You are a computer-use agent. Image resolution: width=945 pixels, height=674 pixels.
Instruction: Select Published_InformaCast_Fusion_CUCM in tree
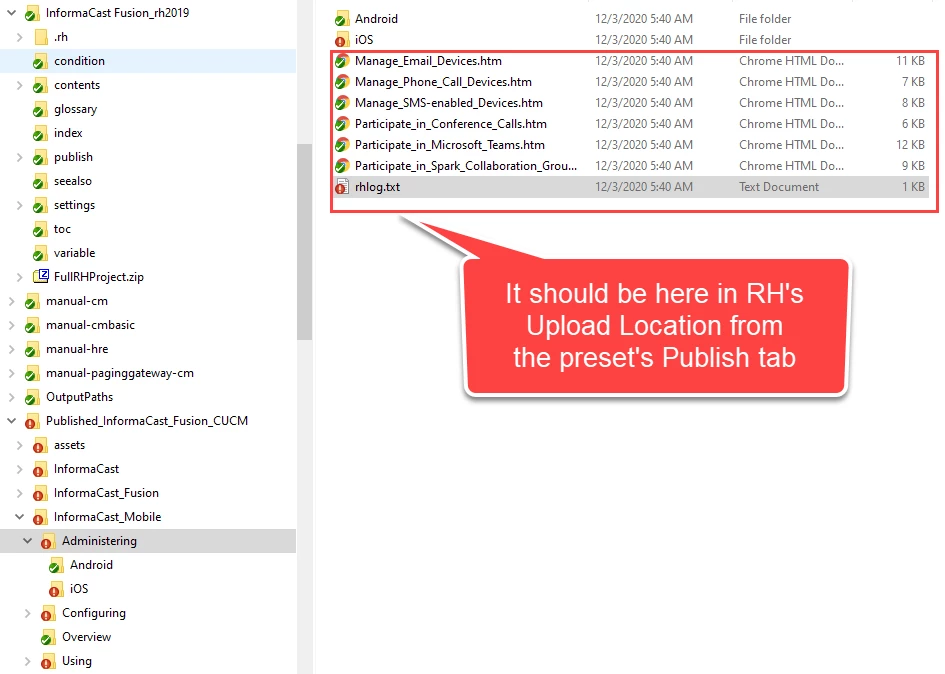coord(146,421)
